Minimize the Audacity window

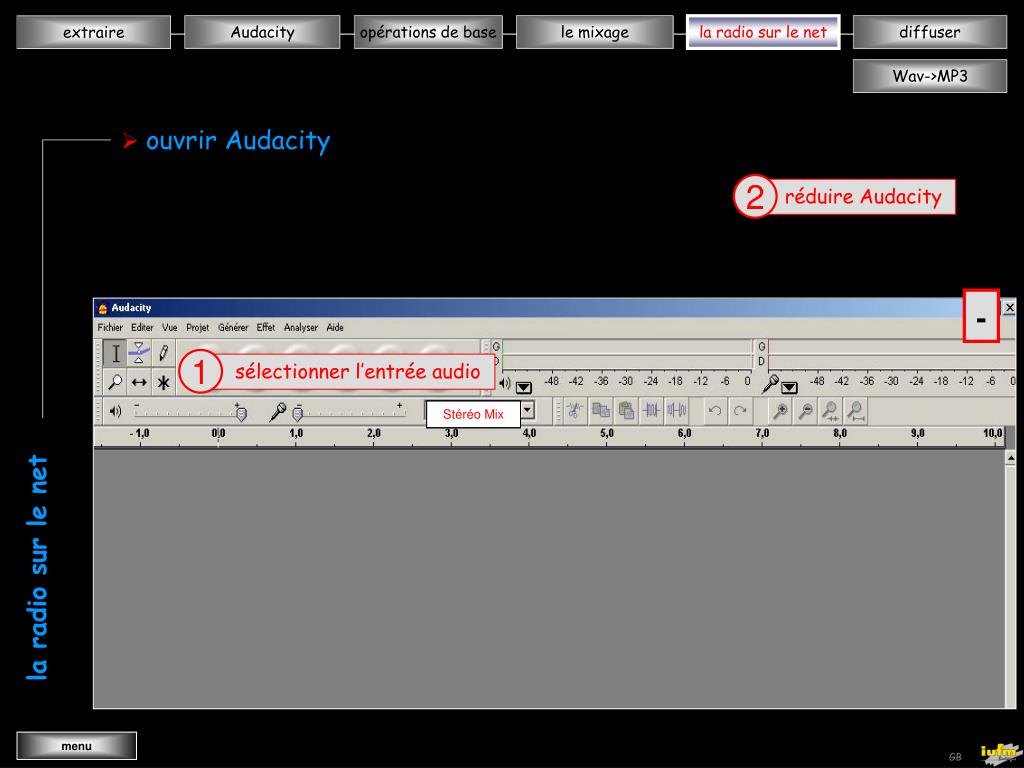click(981, 316)
